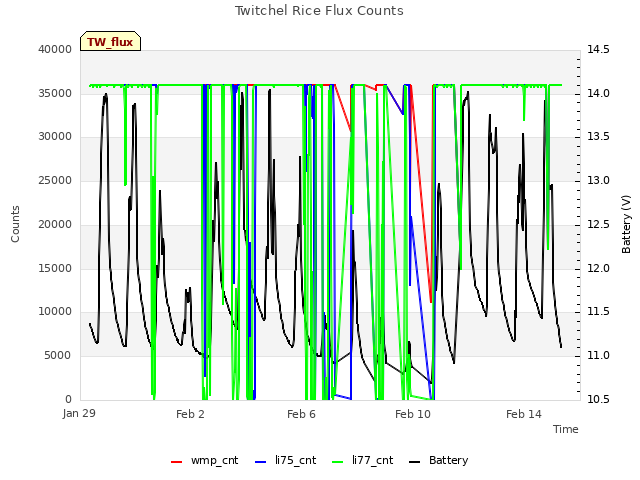Click the 15000 counts tick label
The width and height of the screenshot is (640, 480).
coord(55,269)
